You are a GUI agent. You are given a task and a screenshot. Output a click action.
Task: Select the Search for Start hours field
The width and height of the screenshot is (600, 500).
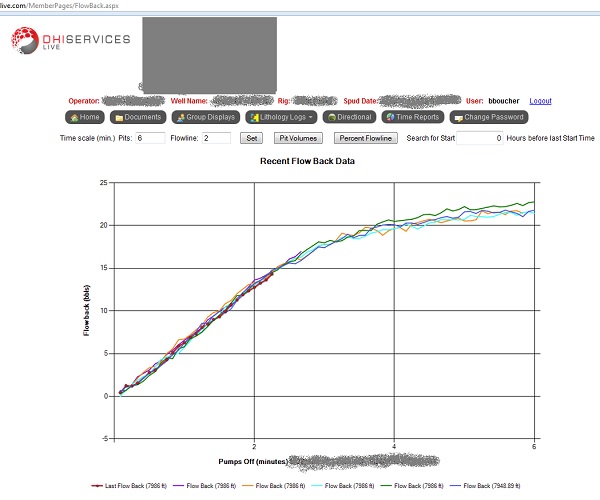479,138
